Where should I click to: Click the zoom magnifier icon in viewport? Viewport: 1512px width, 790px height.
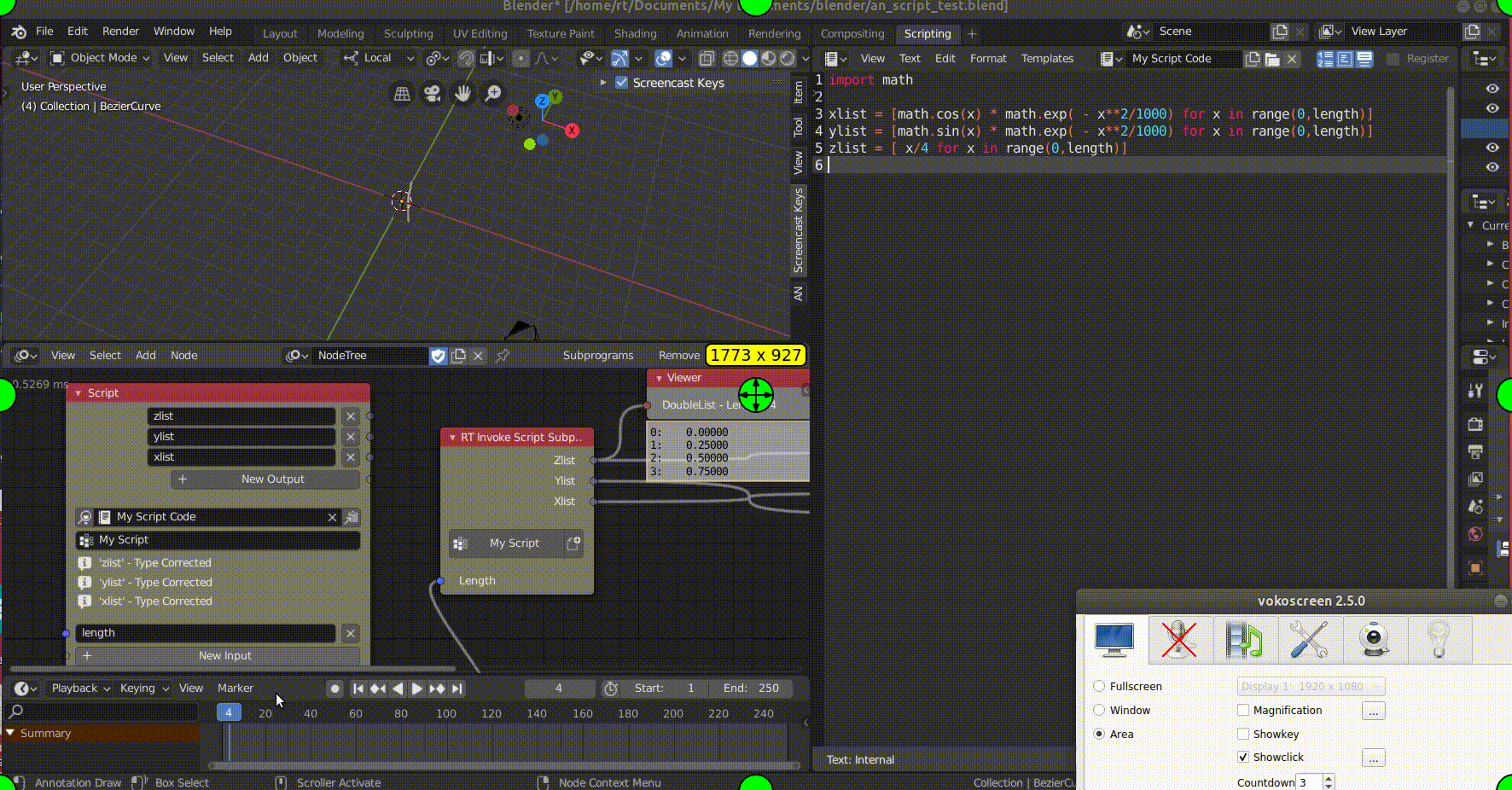(493, 94)
